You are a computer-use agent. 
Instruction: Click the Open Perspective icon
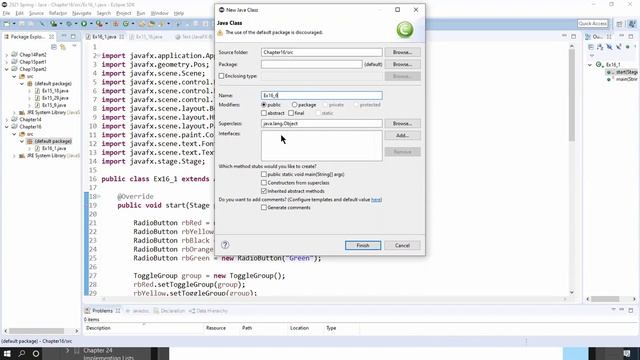click(x=619, y=24)
